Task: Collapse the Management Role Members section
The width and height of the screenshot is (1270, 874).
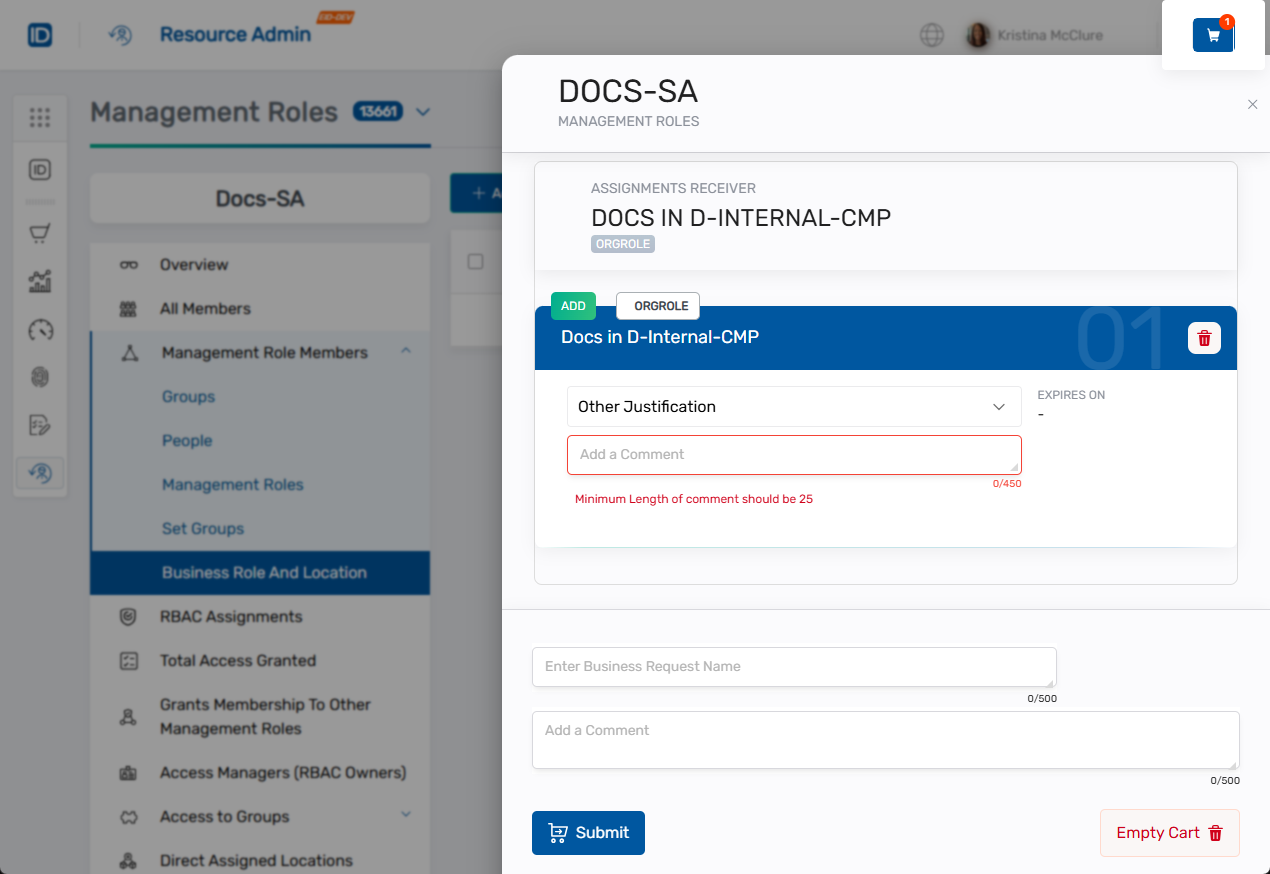Action: pyautogui.click(x=406, y=351)
